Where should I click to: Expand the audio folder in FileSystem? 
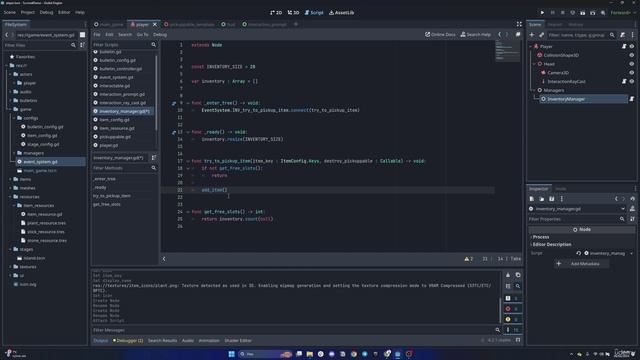11,92
